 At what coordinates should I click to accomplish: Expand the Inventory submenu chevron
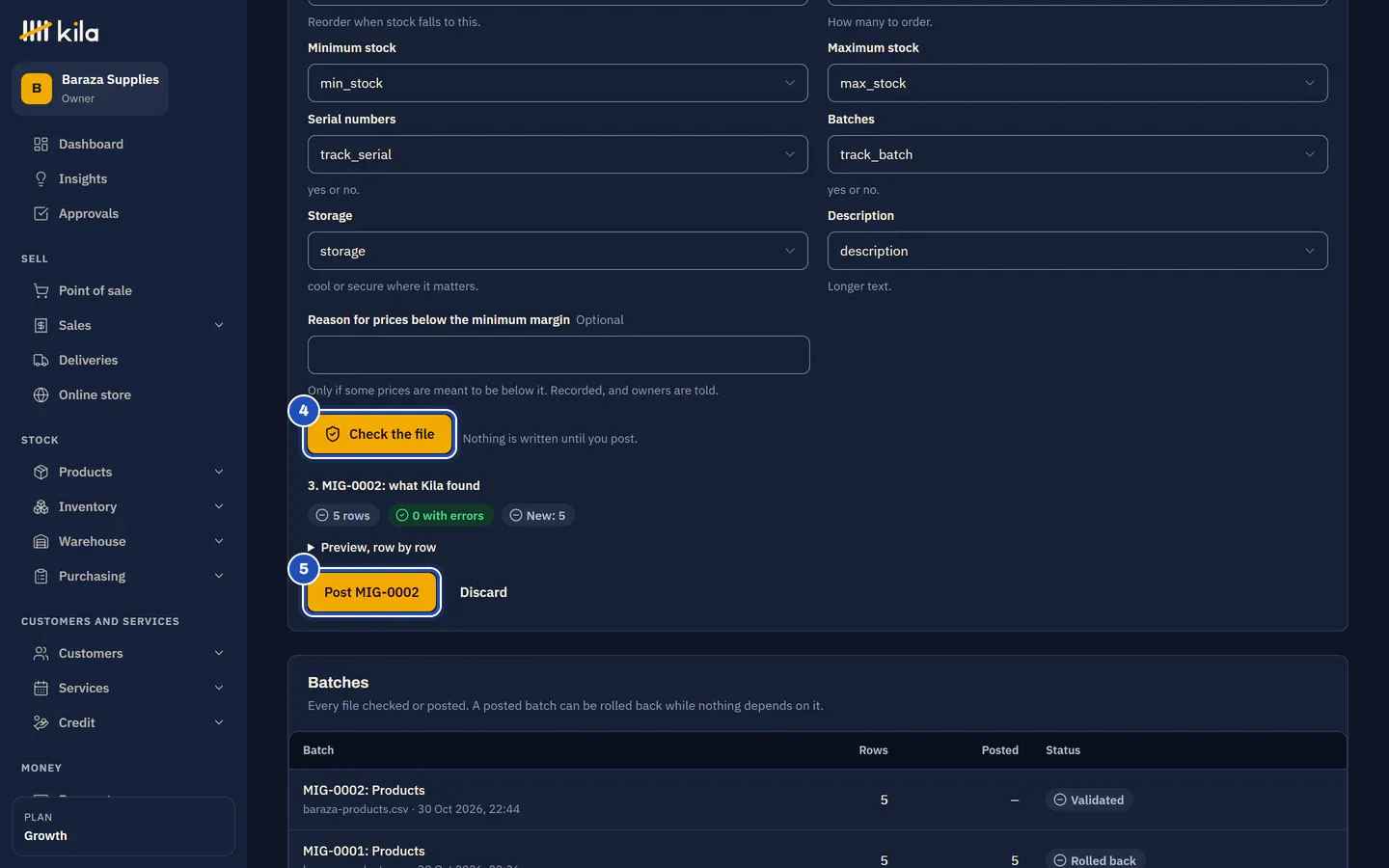point(219,506)
